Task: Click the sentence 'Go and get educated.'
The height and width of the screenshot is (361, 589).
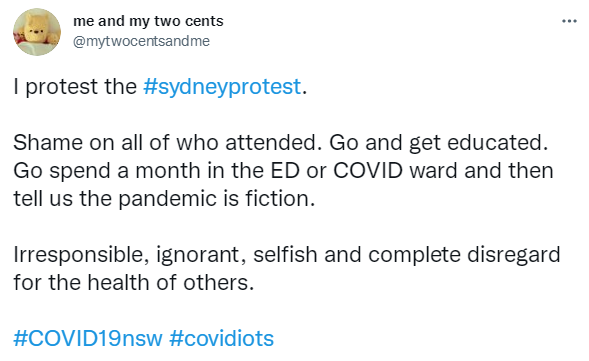Action: (x=439, y=143)
